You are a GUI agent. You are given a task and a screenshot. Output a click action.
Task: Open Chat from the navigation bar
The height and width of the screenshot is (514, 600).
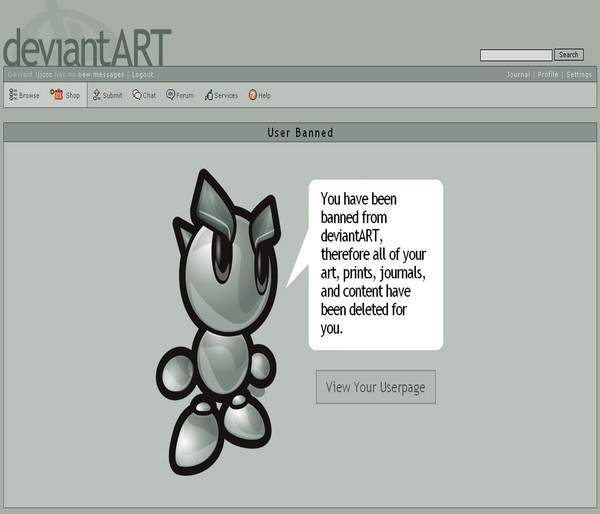coord(149,95)
